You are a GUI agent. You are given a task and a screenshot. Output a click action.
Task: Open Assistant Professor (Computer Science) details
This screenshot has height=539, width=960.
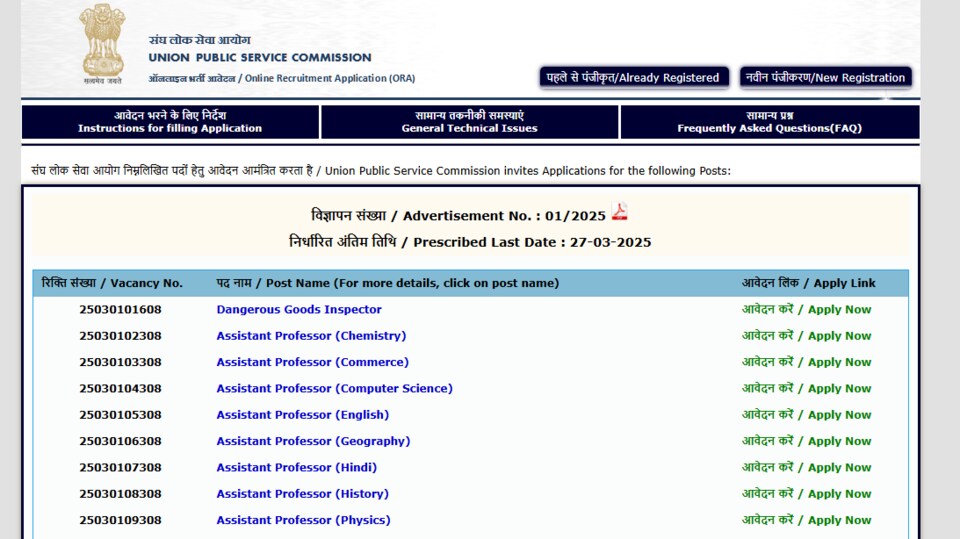click(x=334, y=388)
